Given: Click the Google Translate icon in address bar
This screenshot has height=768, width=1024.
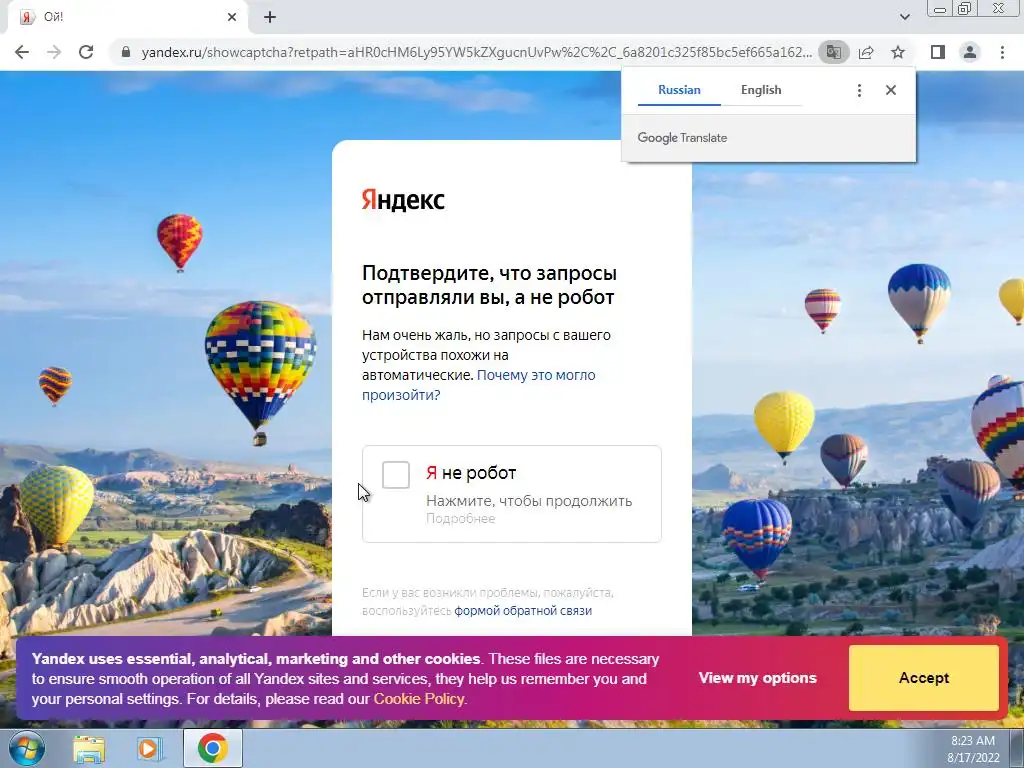Looking at the screenshot, I should tap(833, 52).
